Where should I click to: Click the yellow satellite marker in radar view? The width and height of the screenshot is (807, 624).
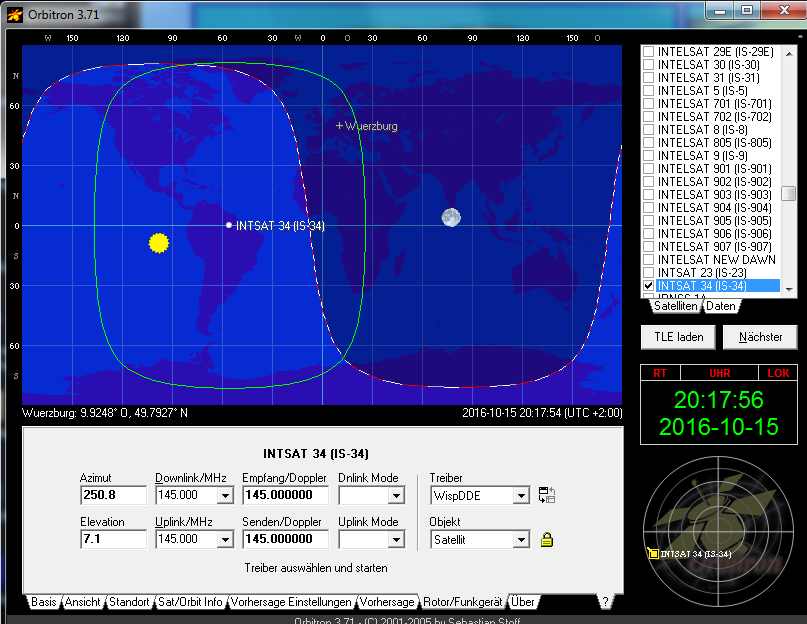pyautogui.click(x=653, y=553)
